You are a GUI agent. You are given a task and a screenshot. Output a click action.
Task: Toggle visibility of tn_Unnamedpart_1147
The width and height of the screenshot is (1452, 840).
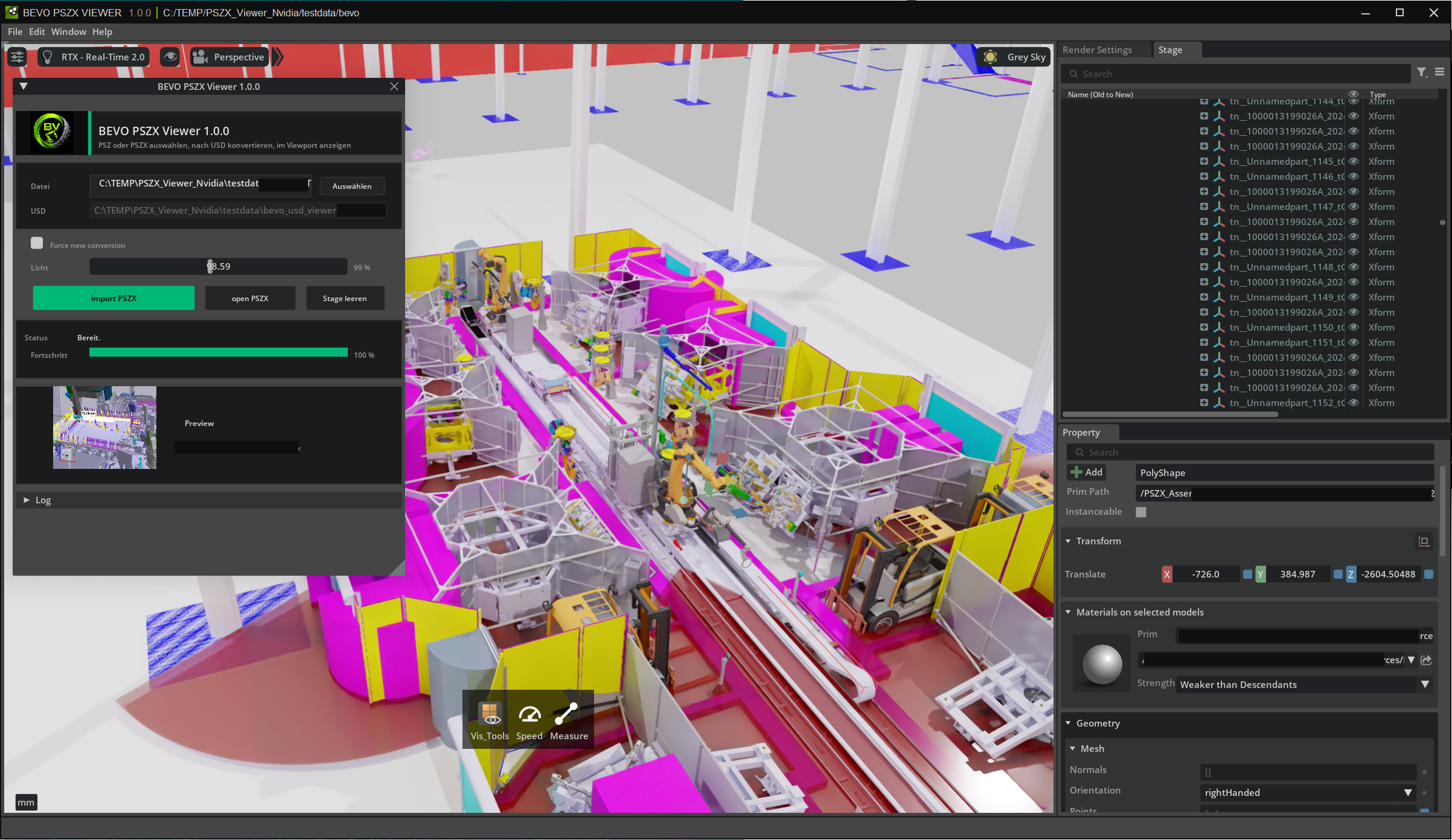[1354, 206]
